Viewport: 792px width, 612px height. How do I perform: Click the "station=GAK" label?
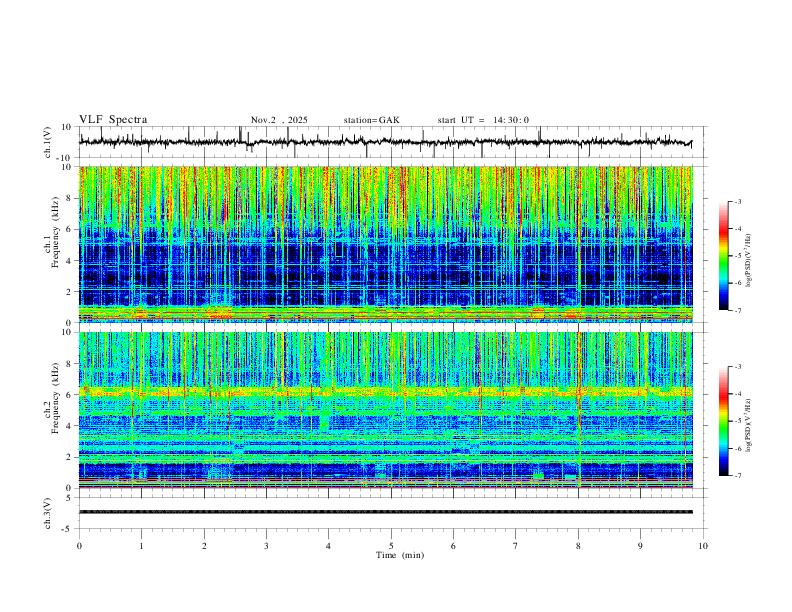coord(371,120)
